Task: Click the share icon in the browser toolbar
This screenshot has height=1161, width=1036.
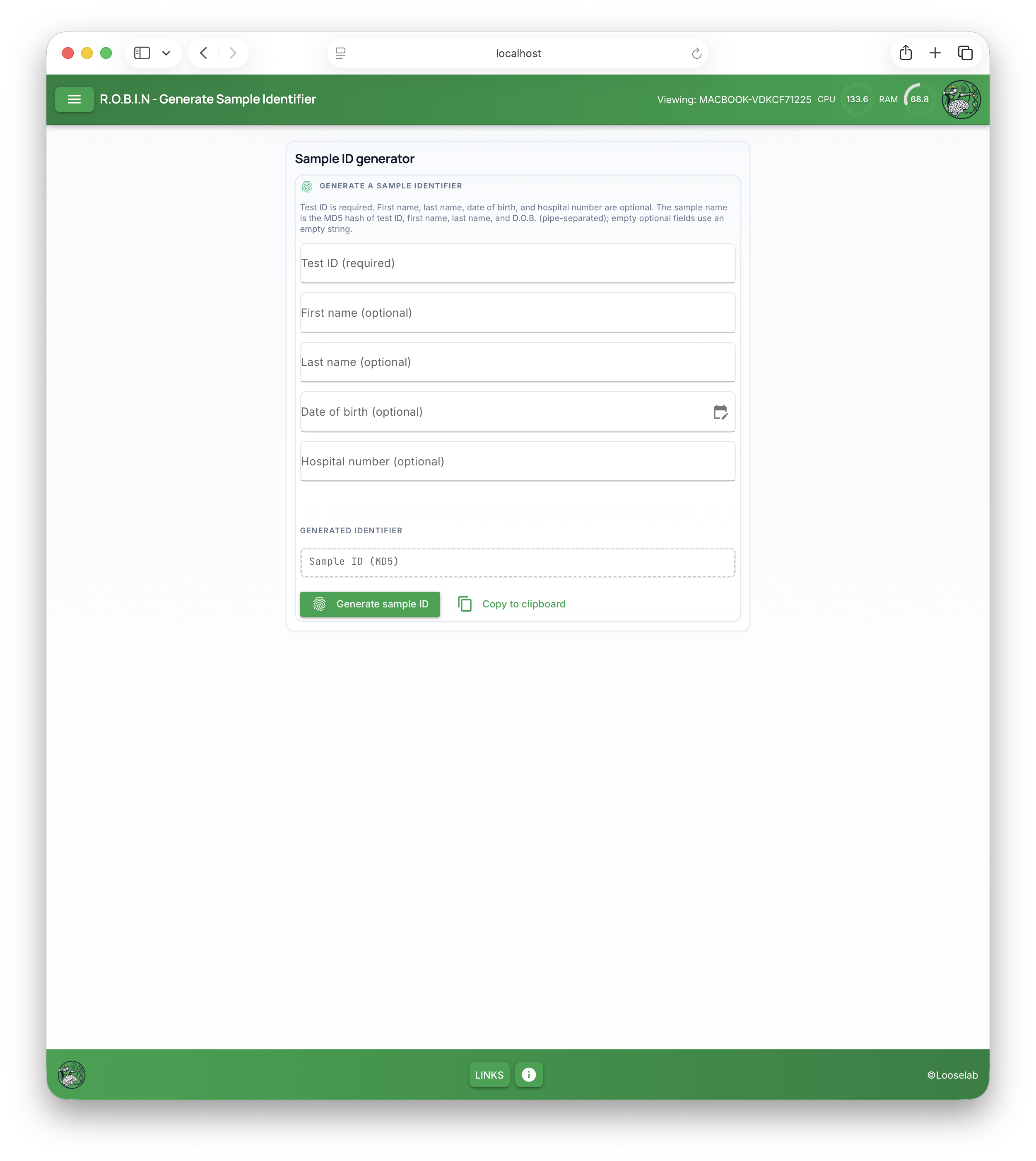Action: tap(906, 52)
